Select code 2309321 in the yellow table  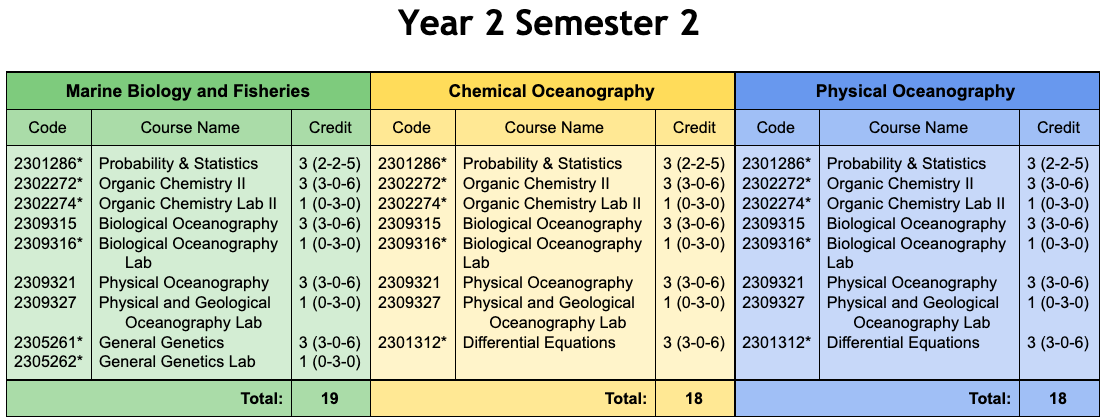pyautogui.click(x=409, y=283)
